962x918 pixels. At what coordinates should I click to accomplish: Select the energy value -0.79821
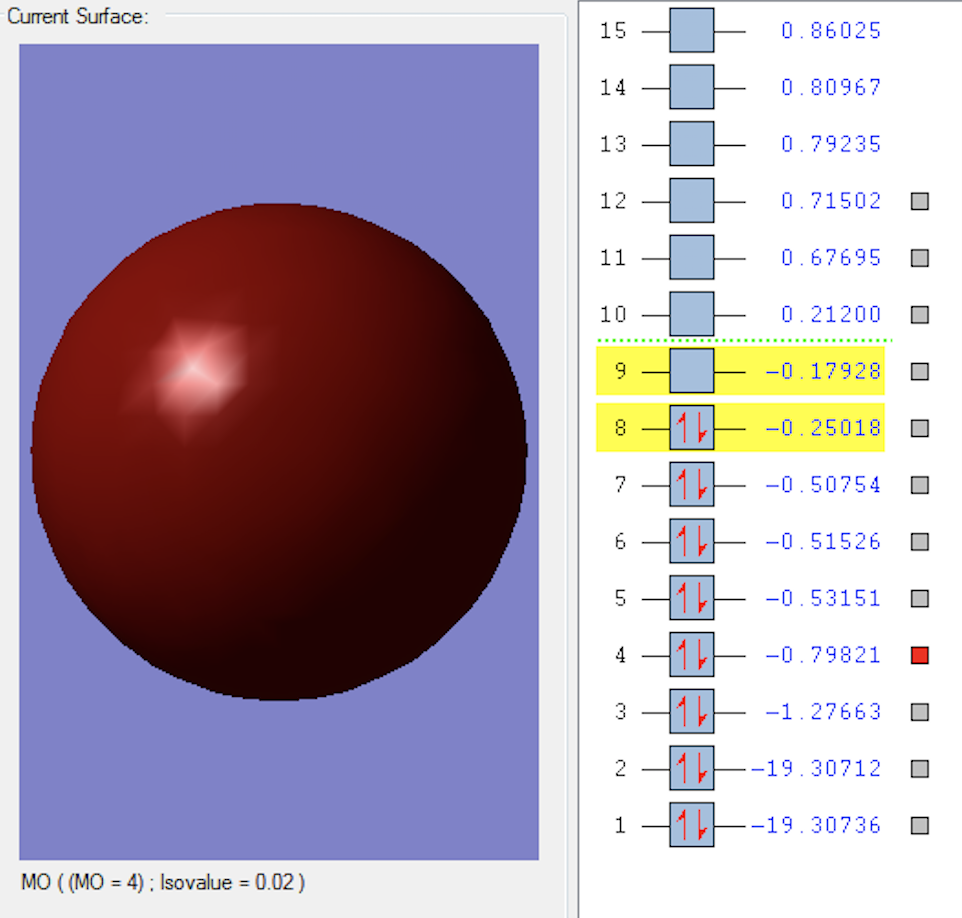(x=823, y=655)
